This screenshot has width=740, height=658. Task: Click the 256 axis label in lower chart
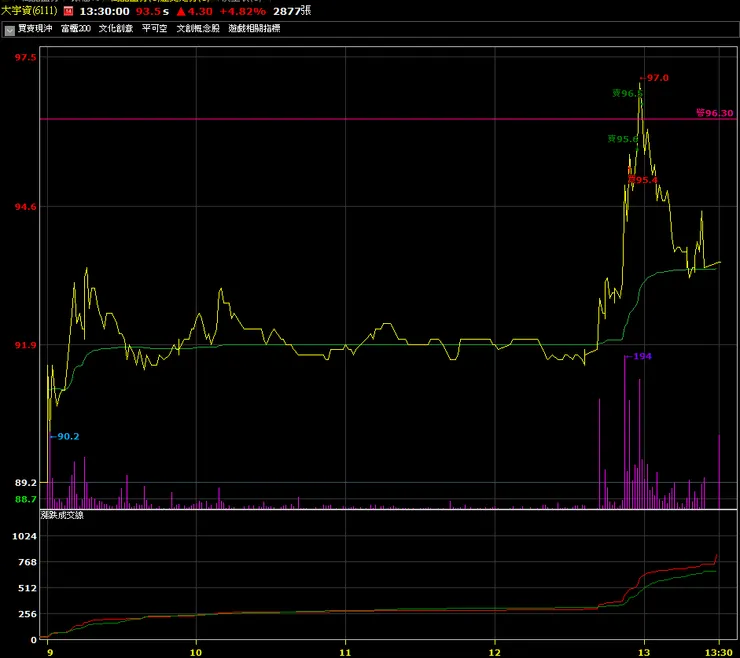pyautogui.click(x=28, y=614)
